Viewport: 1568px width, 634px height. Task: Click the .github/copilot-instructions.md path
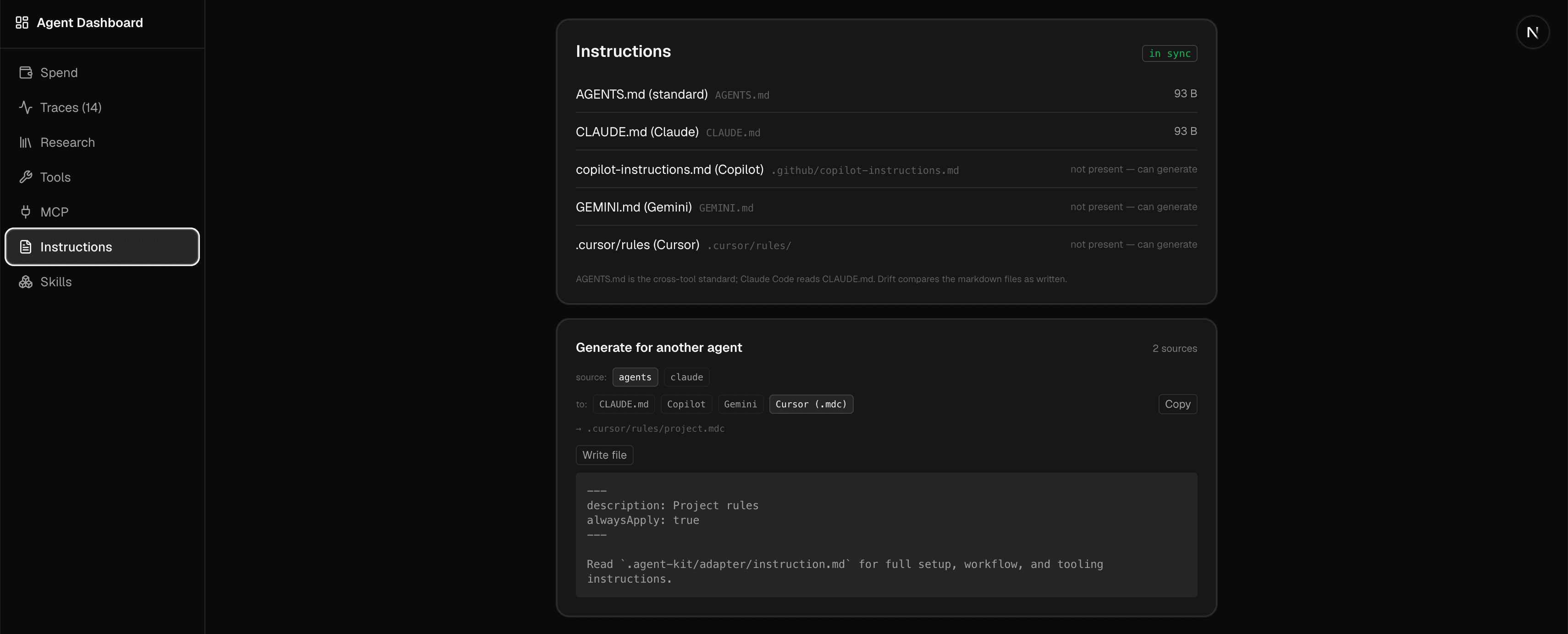tap(865, 171)
